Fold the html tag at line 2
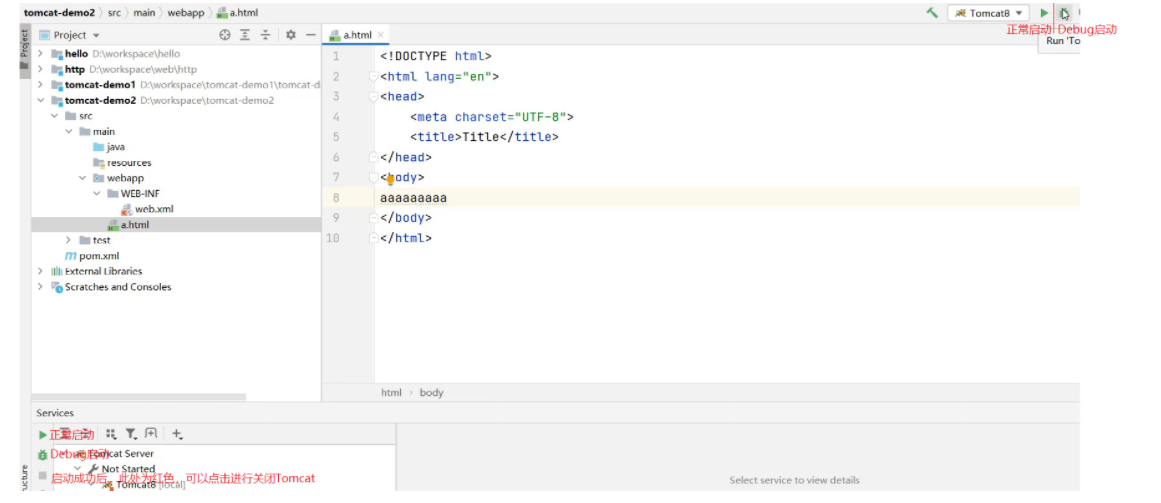This screenshot has height=503, width=1161. (372, 76)
